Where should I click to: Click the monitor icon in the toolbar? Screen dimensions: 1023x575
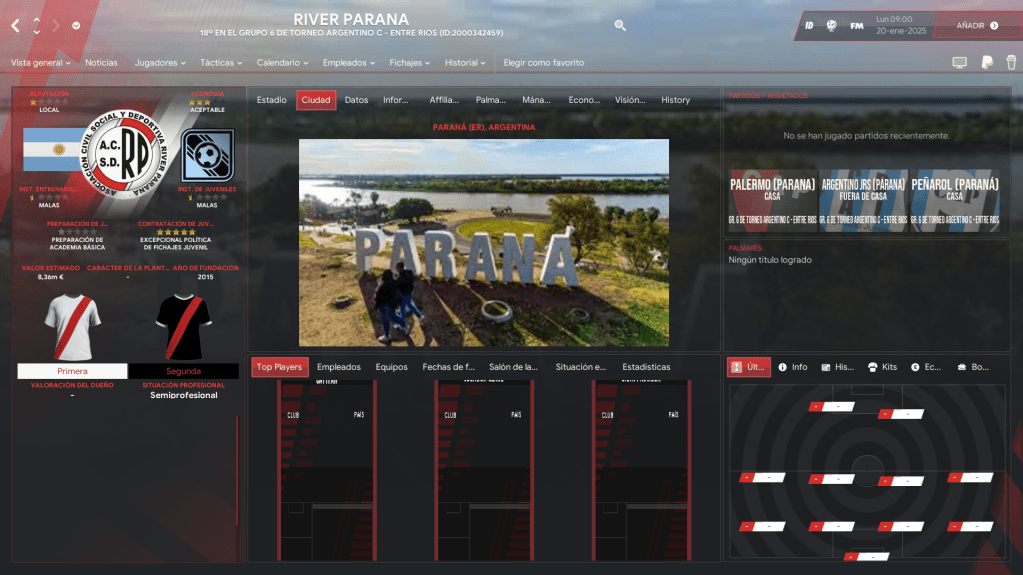tap(960, 63)
